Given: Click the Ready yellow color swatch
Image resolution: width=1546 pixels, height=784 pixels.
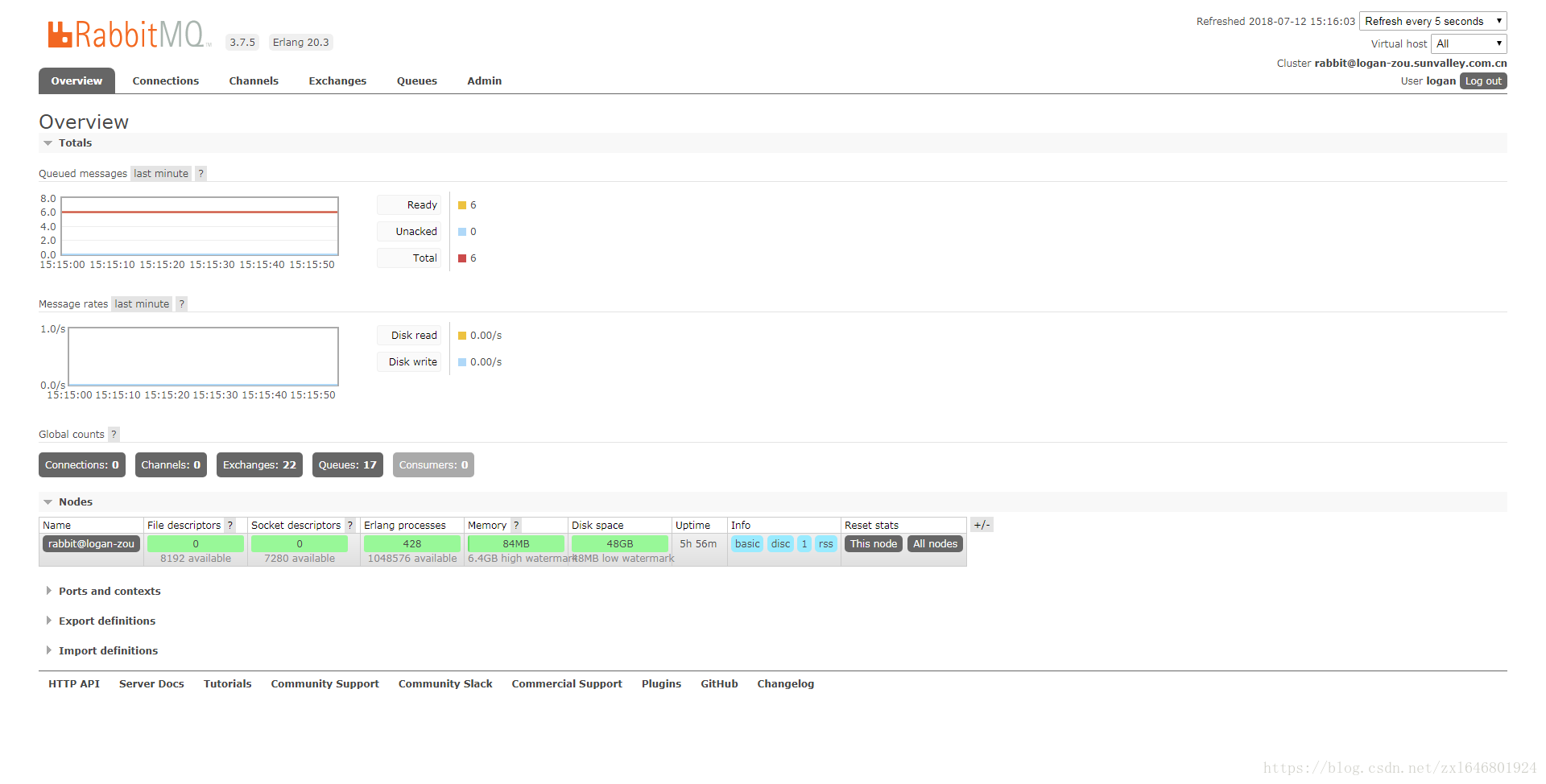Looking at the screenshot, I should tap(462, 205).
